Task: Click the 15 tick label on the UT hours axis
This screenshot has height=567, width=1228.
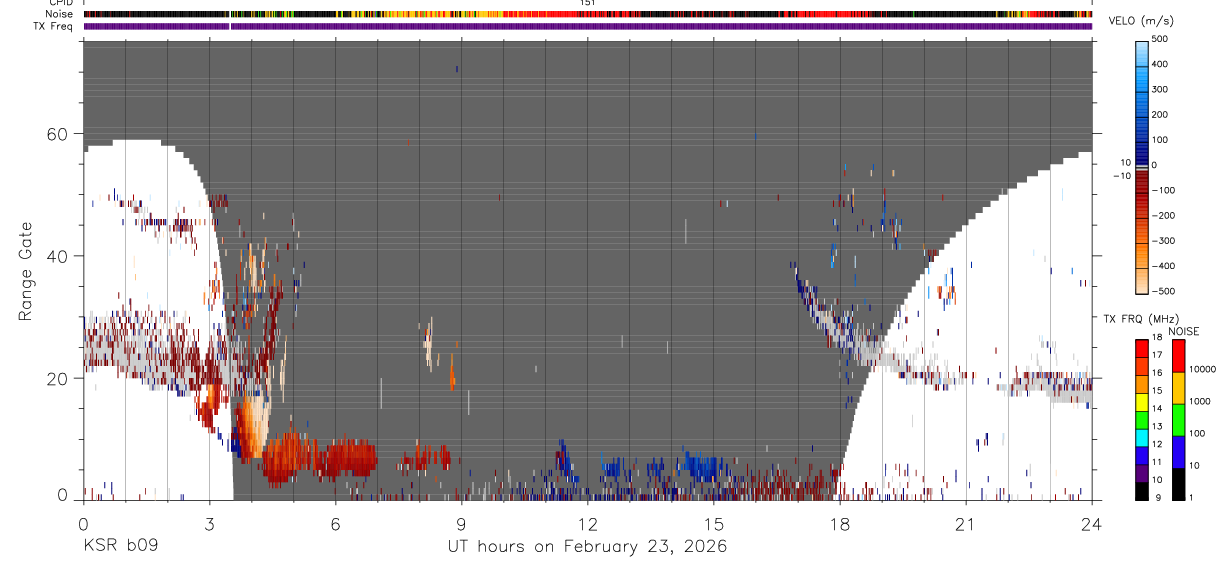Action: point(713,524)
